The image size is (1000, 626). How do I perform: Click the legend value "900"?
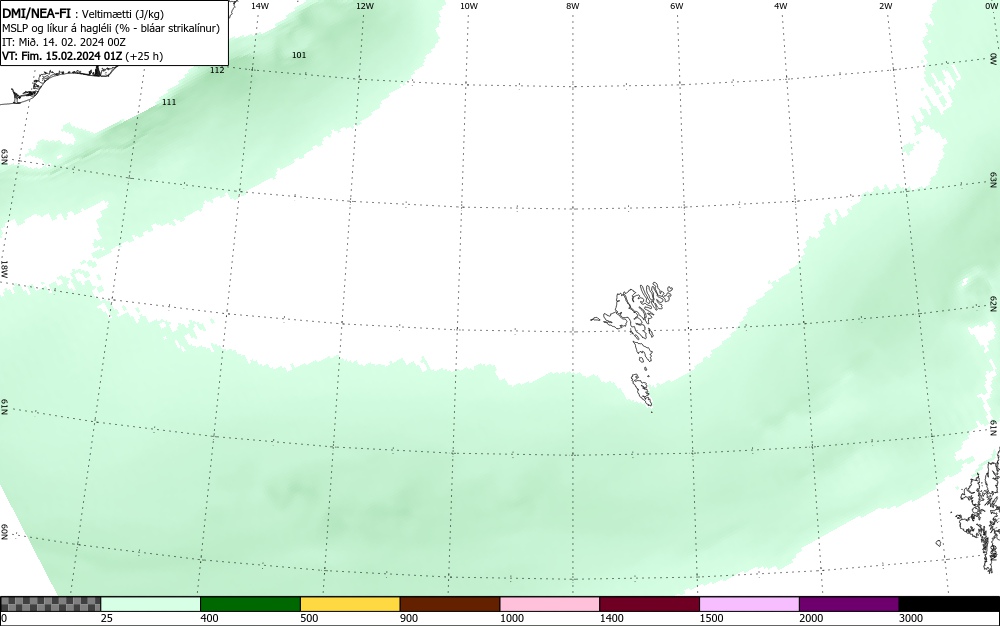(409, 618)
